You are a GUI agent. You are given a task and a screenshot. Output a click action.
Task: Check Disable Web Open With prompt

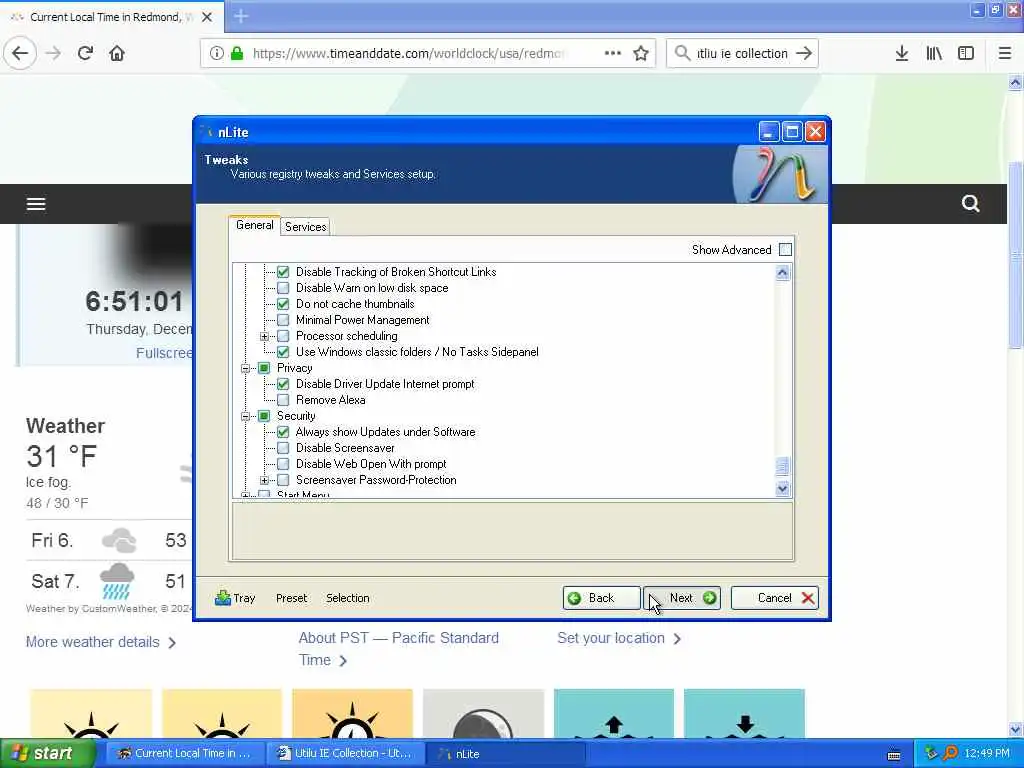(x=283, y=464)
